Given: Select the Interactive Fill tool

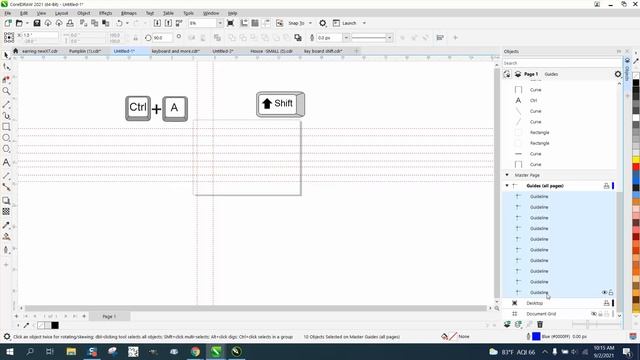Looking at the screenshot, I should 6,237.
